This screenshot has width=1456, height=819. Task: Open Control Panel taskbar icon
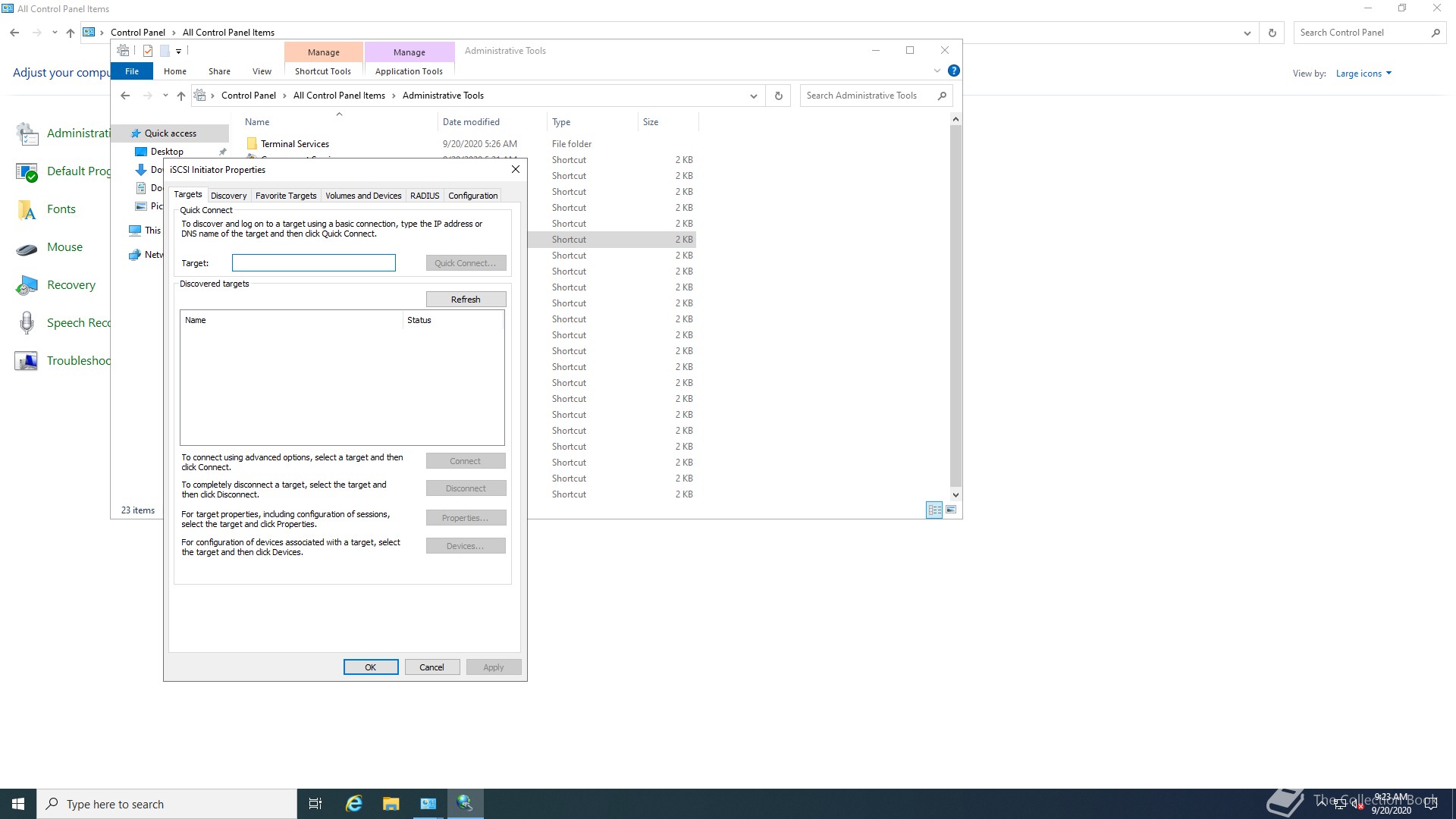coord(428,804)
